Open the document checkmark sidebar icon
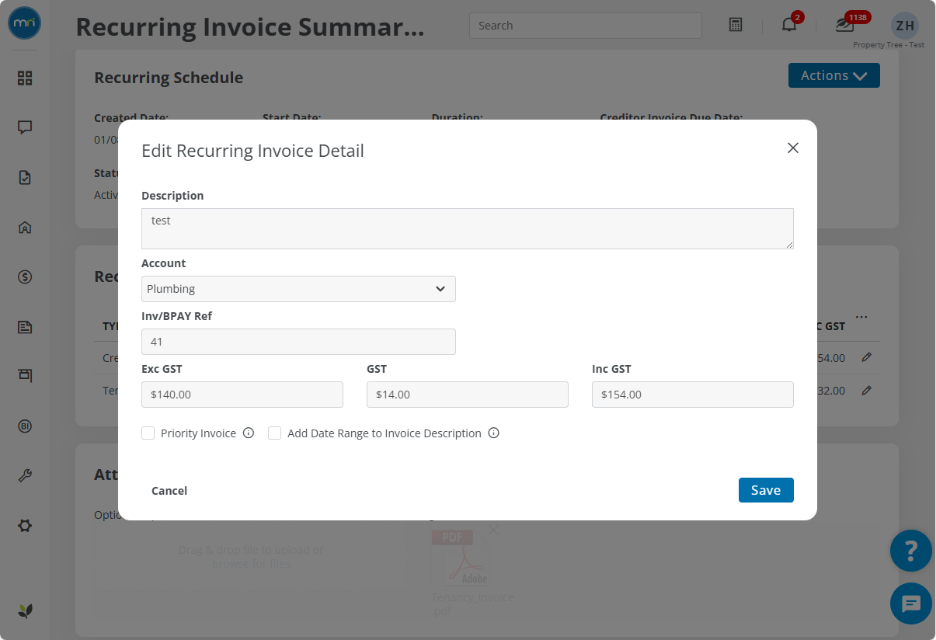This screenshot has width=936, height=640. click(24, 177)
